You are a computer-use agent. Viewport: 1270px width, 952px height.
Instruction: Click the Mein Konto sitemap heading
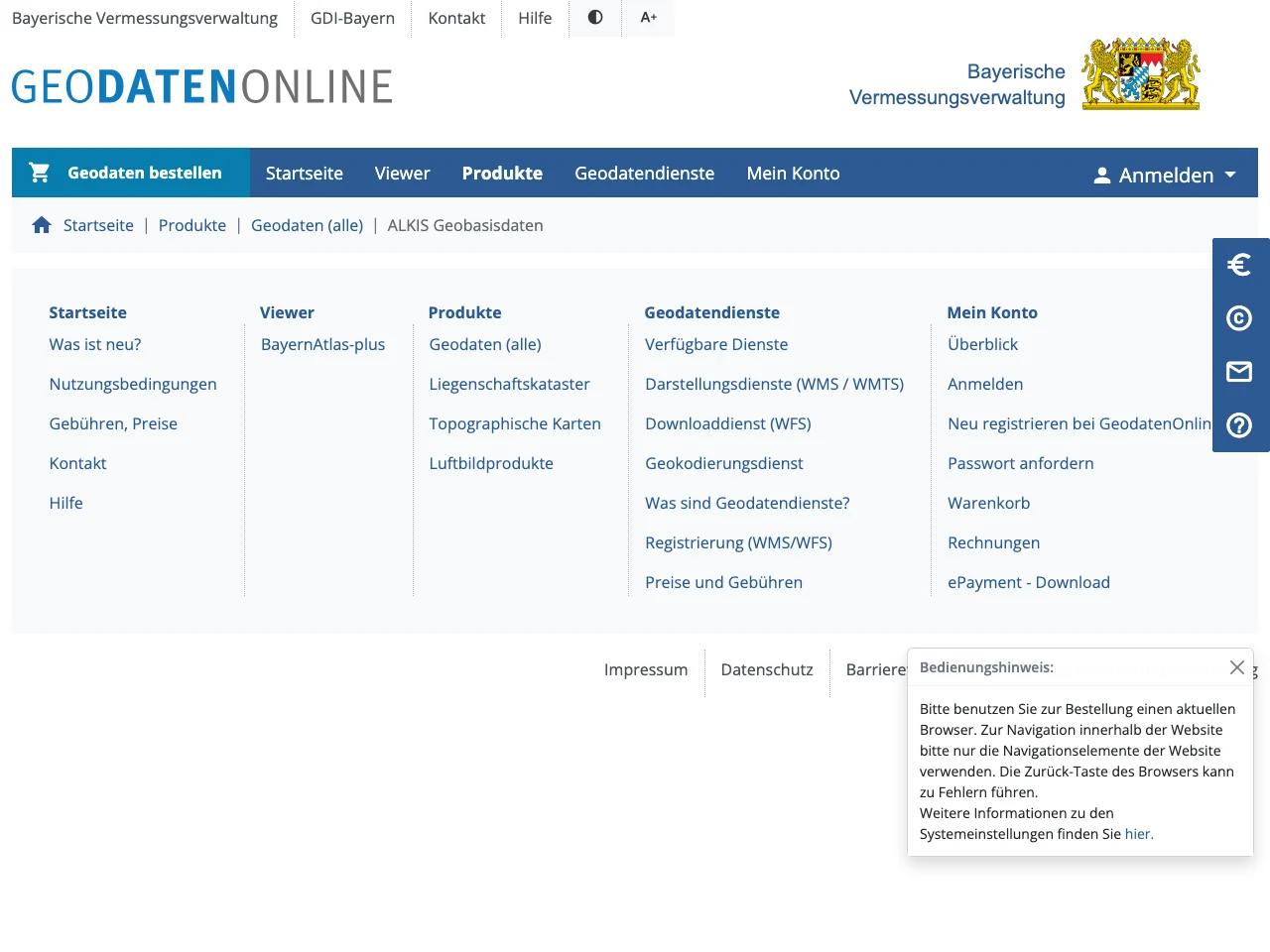click(992, 312)
